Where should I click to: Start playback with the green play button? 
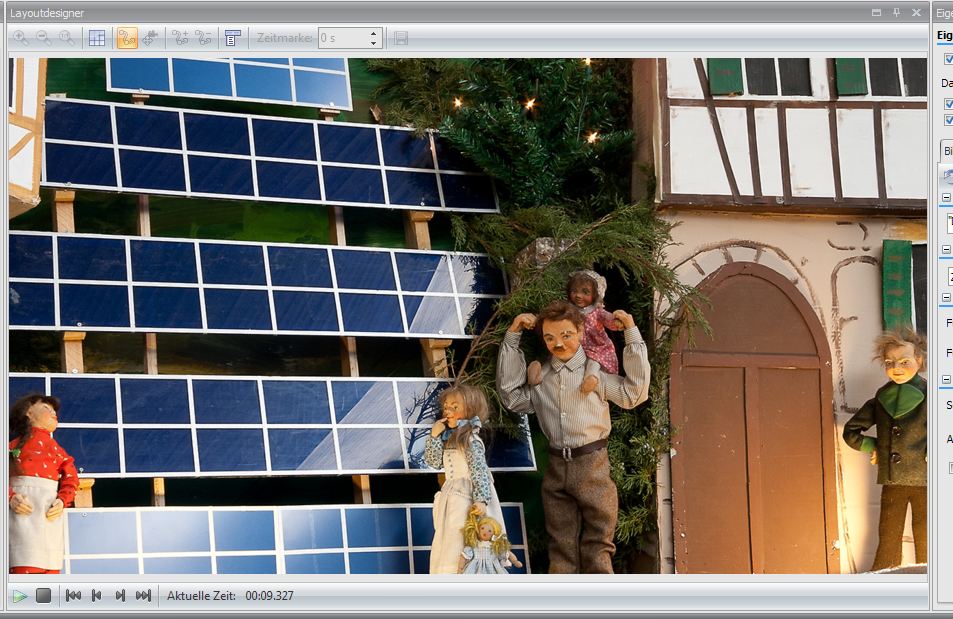(20, 596)
